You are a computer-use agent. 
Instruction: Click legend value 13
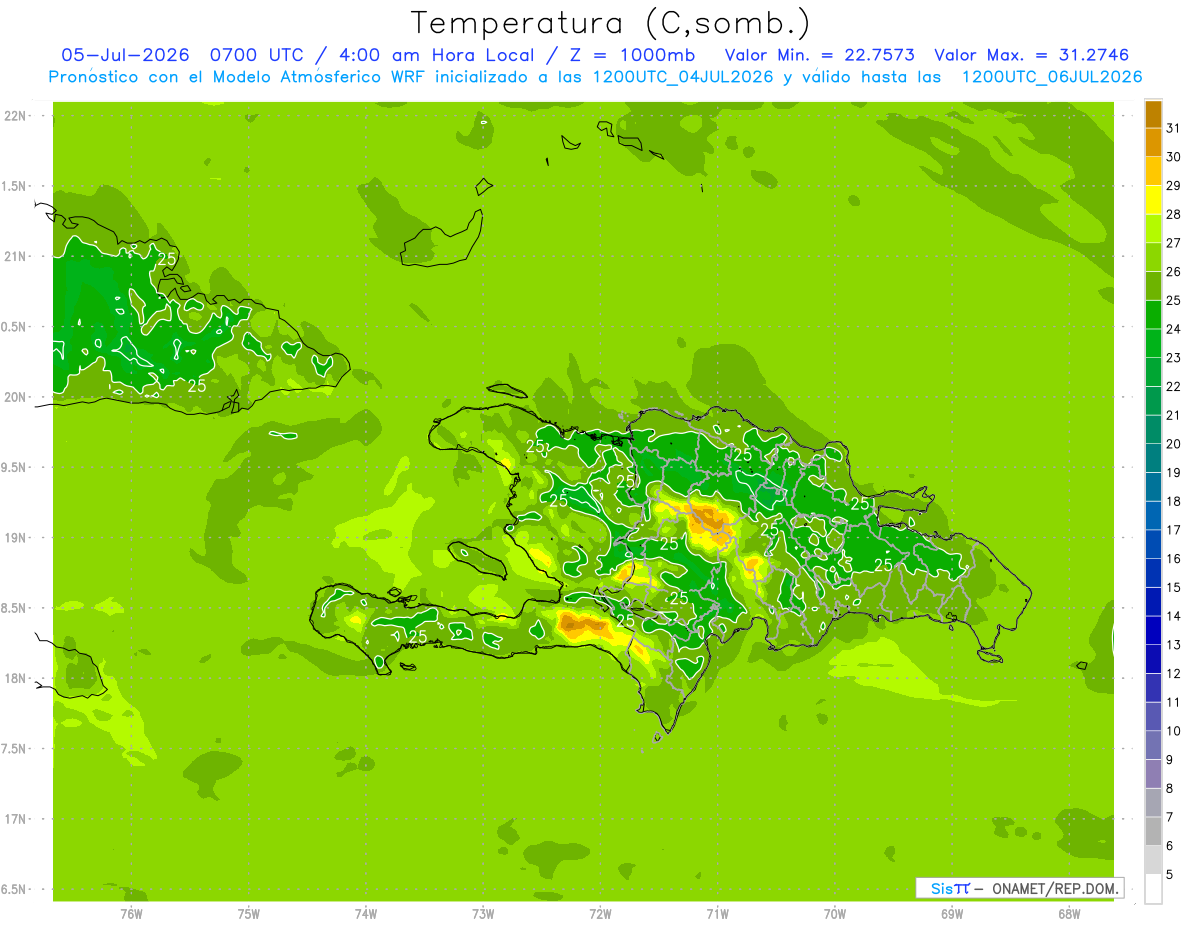click(x=1173, y=645)
